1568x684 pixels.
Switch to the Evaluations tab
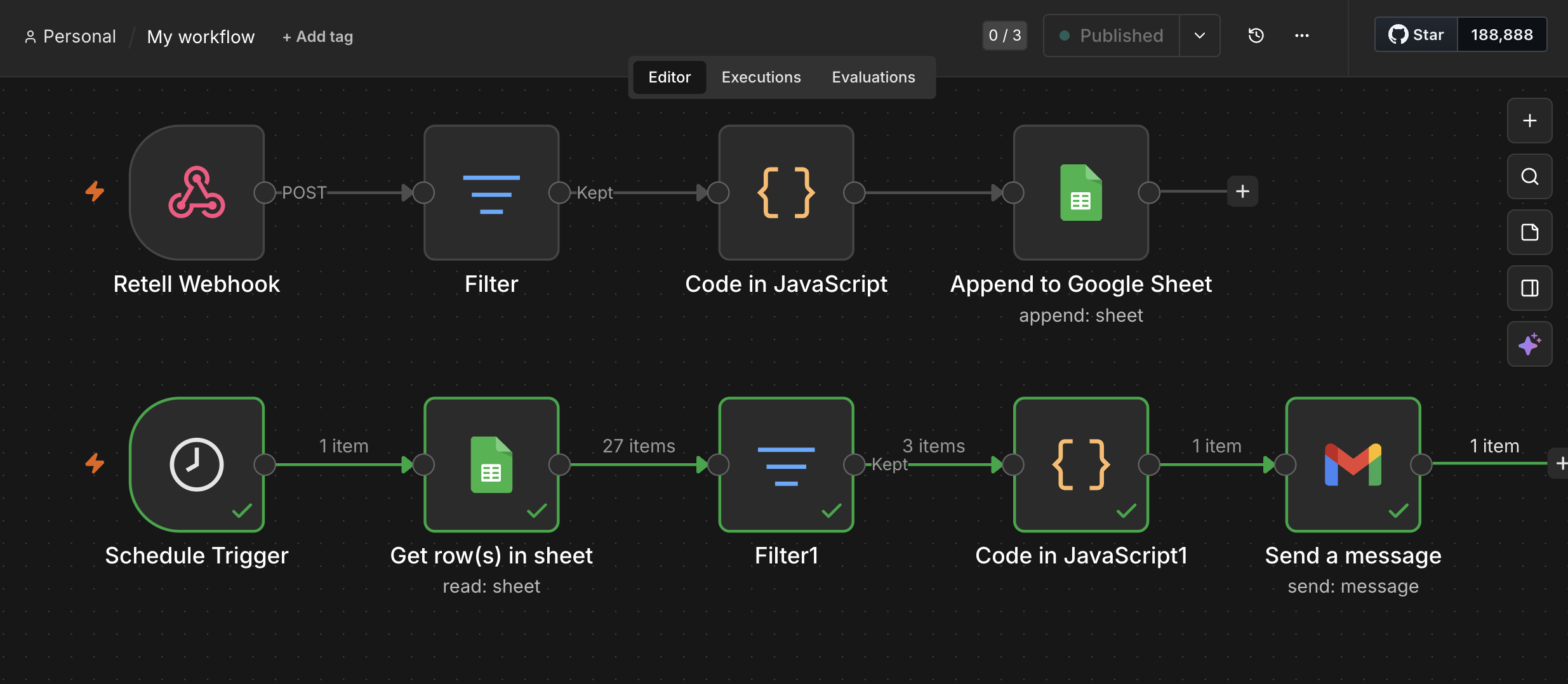(874, 77)
